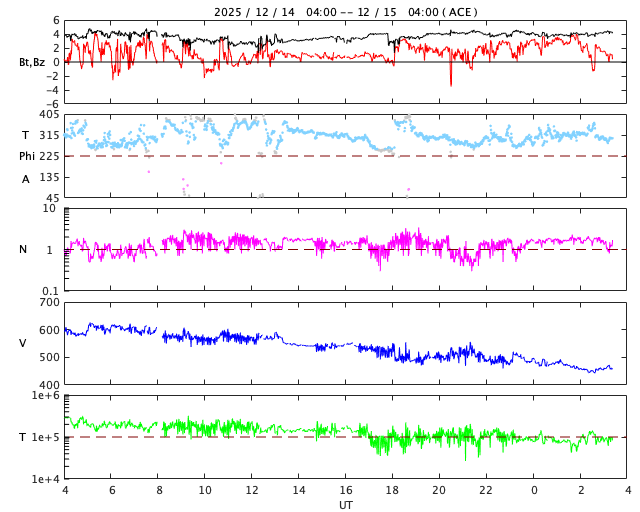Click the 0.1 tick on the density axis
This screenshot has width=640, height=512.
coord(50,290)
